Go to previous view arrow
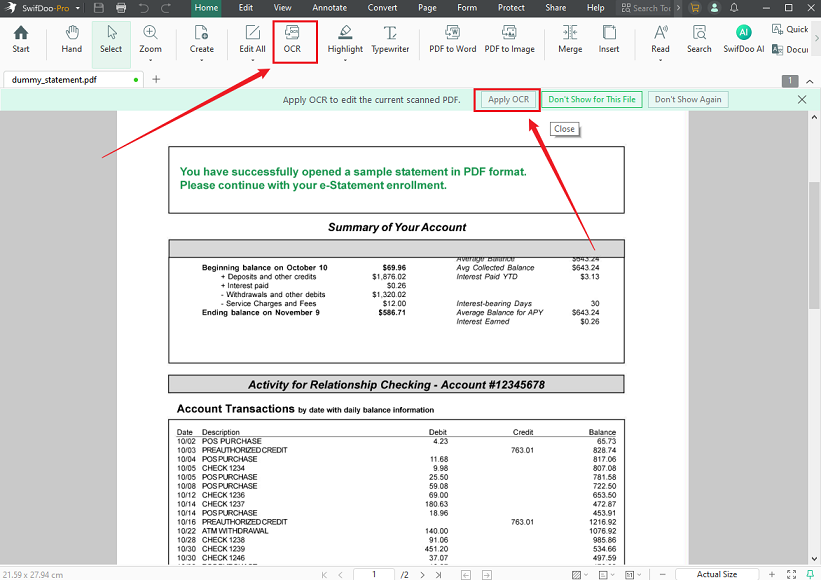 pos(465,575)
